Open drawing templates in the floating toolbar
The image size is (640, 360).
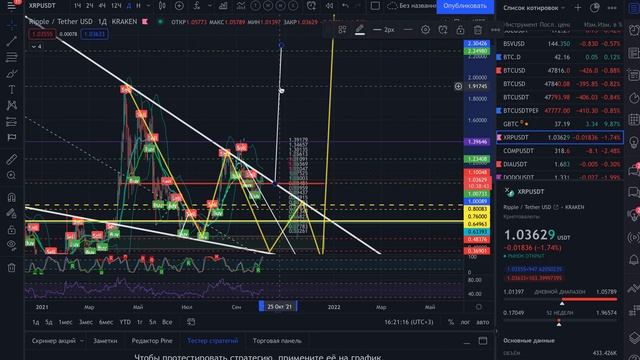point(342,30)
